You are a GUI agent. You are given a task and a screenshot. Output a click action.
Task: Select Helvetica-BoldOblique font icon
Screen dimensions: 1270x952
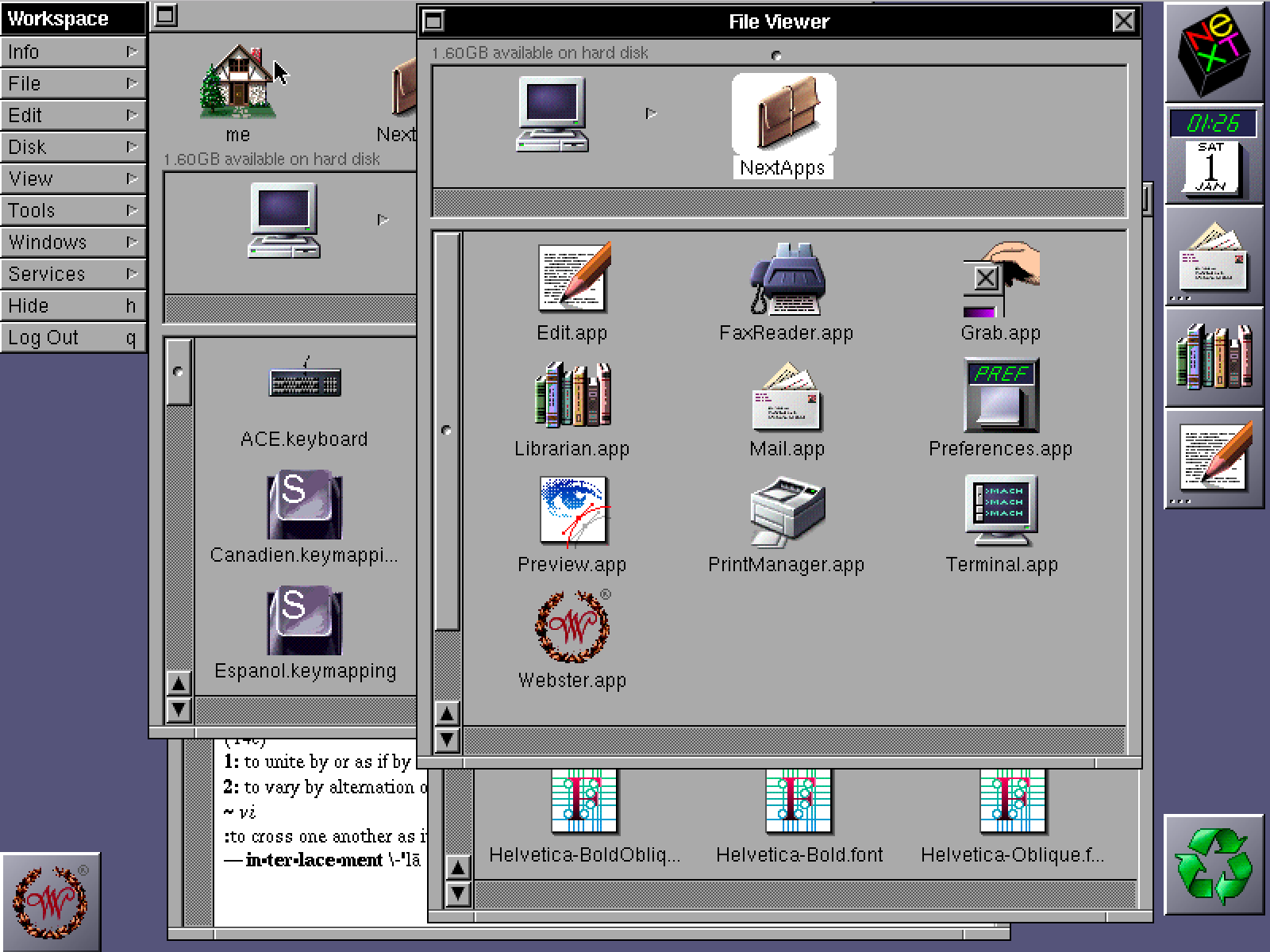point(584,801)
